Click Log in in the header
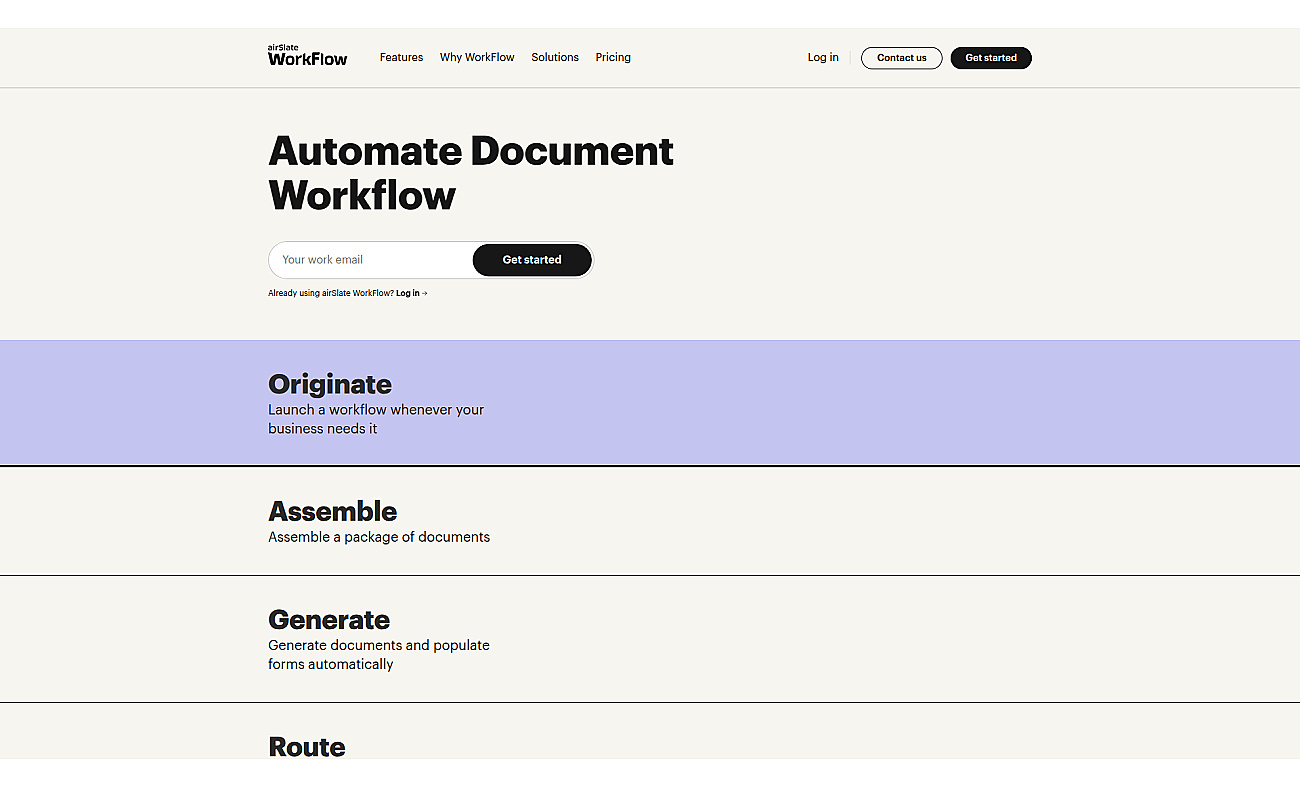 point(823,57)
